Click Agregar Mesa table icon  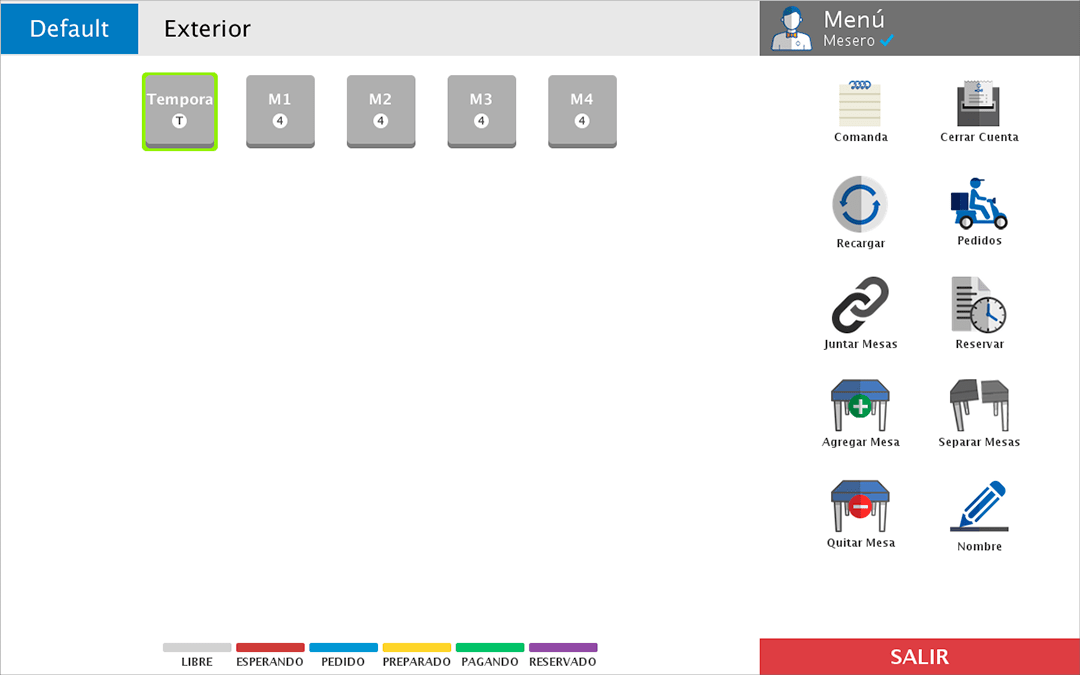coord(860,405)
